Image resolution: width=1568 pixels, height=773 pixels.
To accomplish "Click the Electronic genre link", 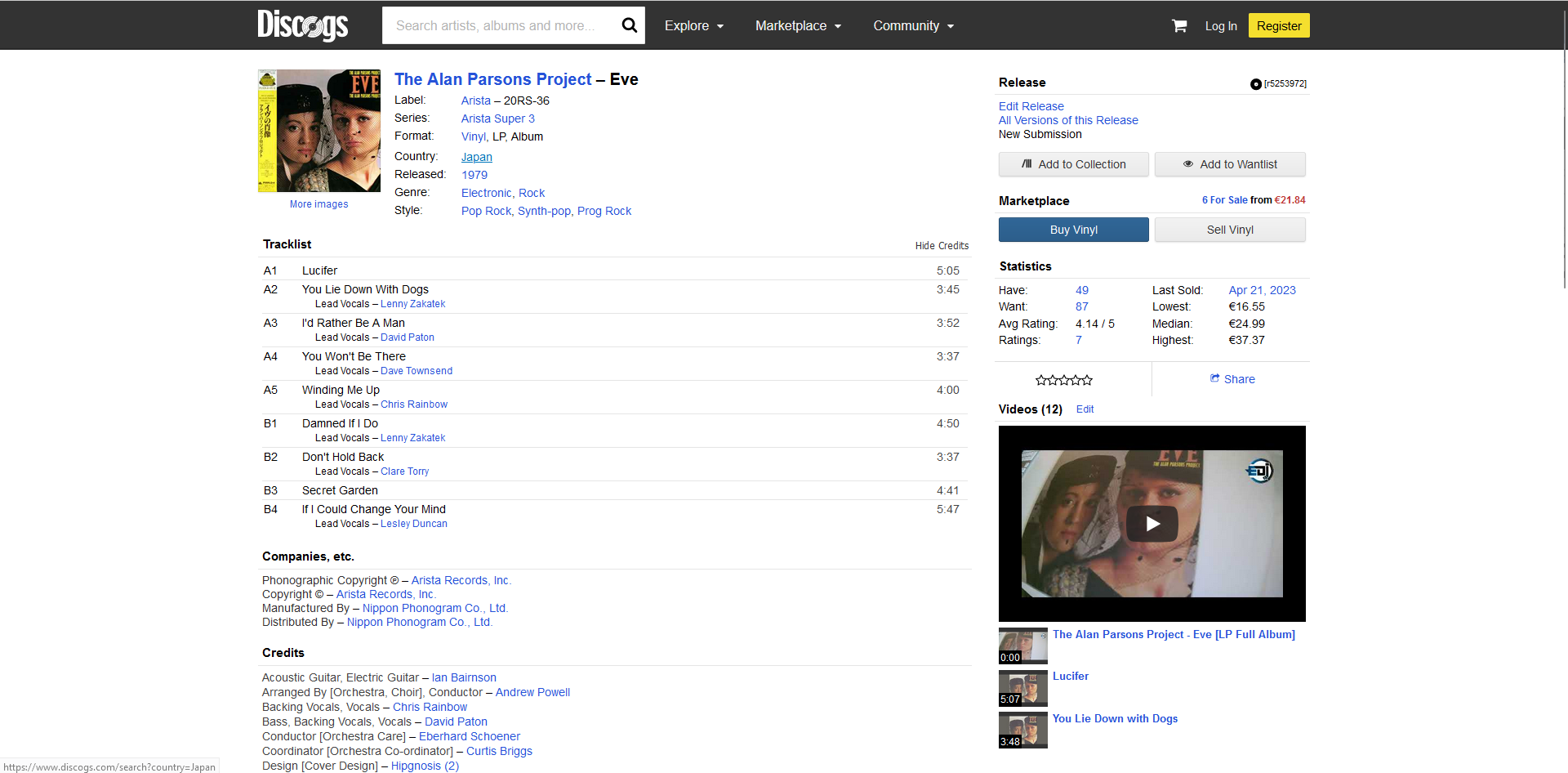I will 486,193.
